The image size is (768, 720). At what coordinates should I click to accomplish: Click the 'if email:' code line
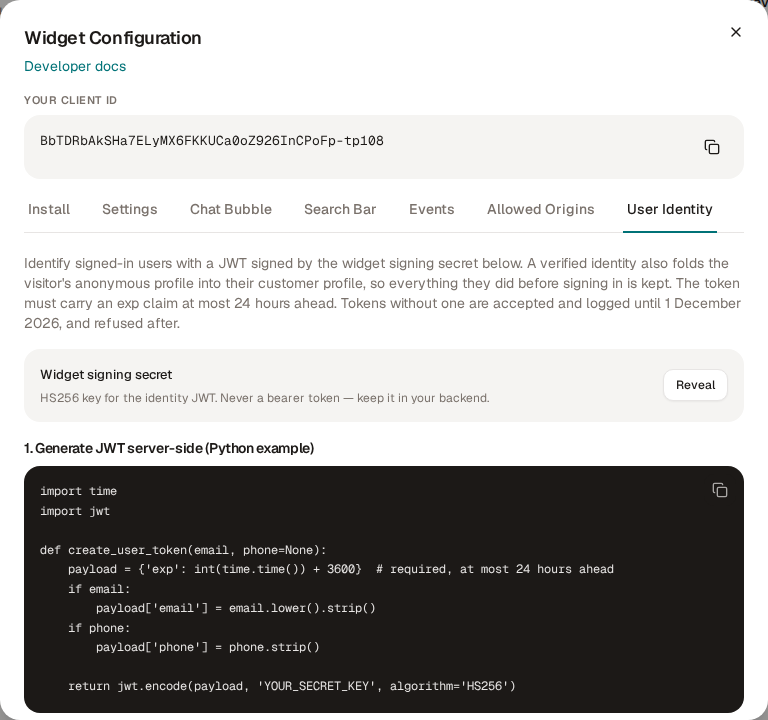pyautogui.click(x=99, y=589)
